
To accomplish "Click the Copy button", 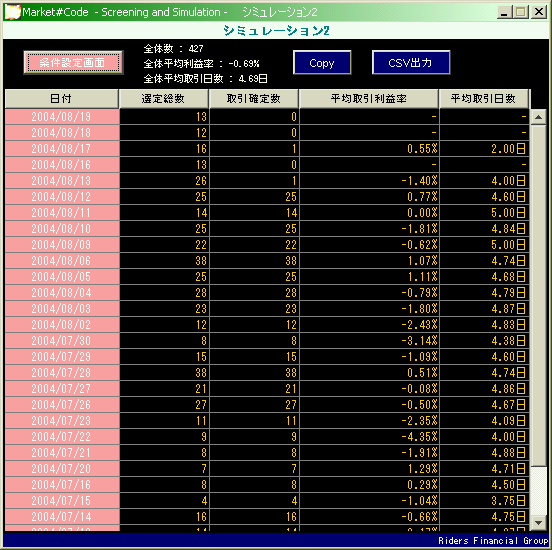I will (322, 63).
